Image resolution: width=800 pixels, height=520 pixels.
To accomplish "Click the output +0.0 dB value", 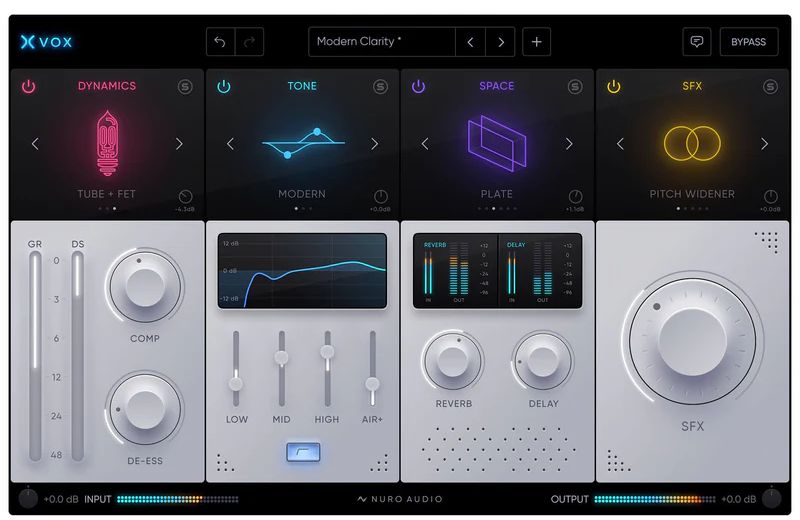I will pyautogui.click(x=738, y=499).
